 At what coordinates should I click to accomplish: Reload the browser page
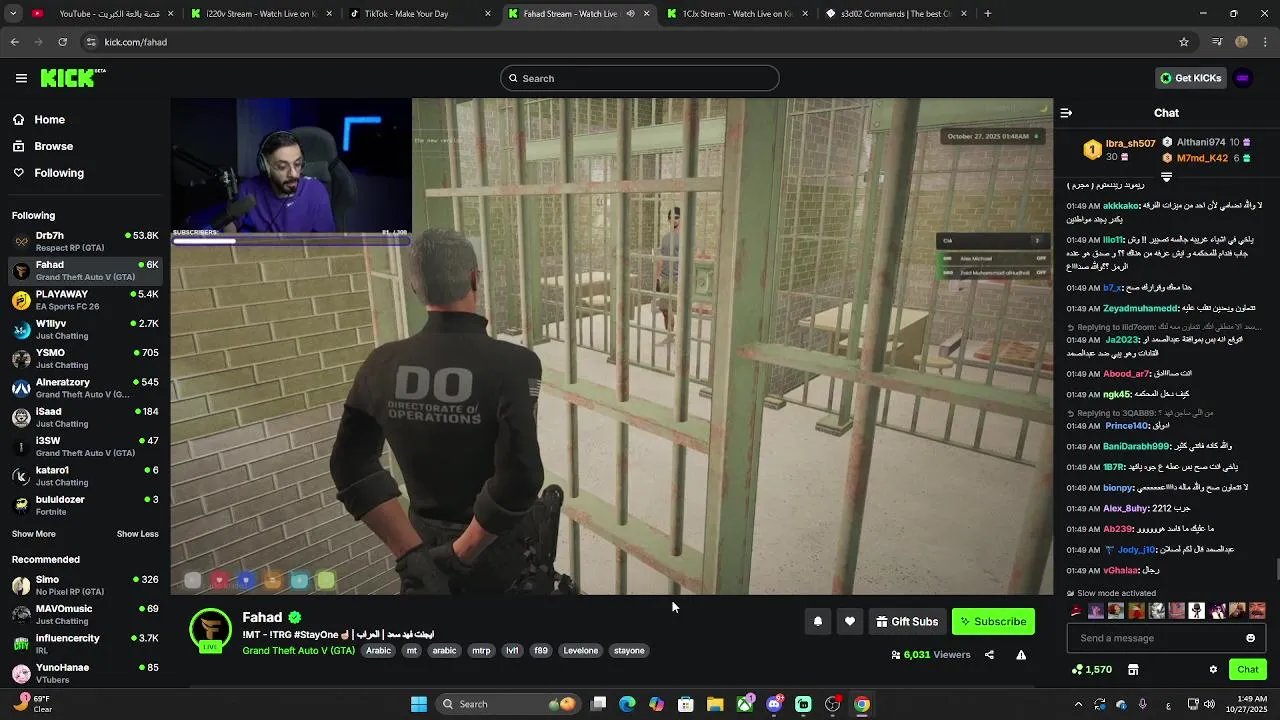pos(62,42)
